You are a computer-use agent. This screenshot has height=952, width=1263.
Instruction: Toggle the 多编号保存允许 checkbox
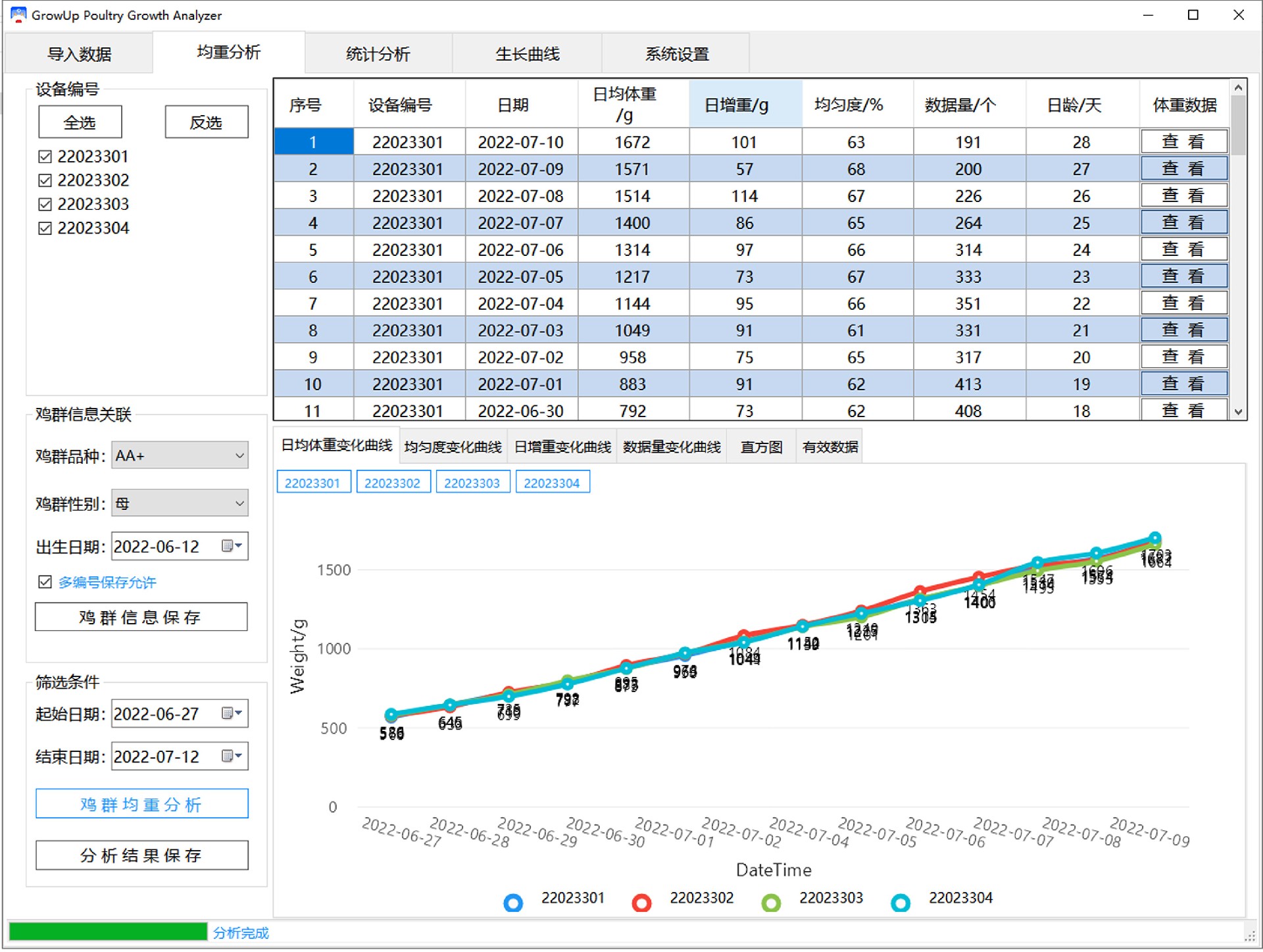45,582
